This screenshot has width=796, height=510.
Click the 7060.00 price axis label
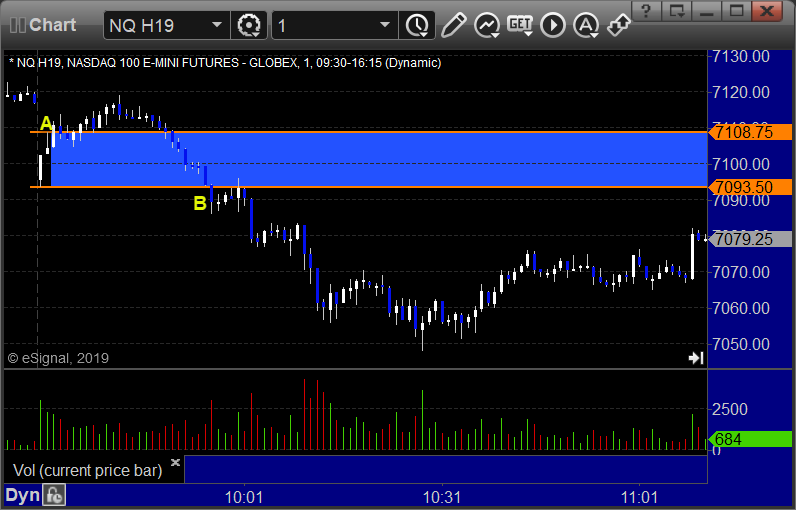click(x=741, y=308)
